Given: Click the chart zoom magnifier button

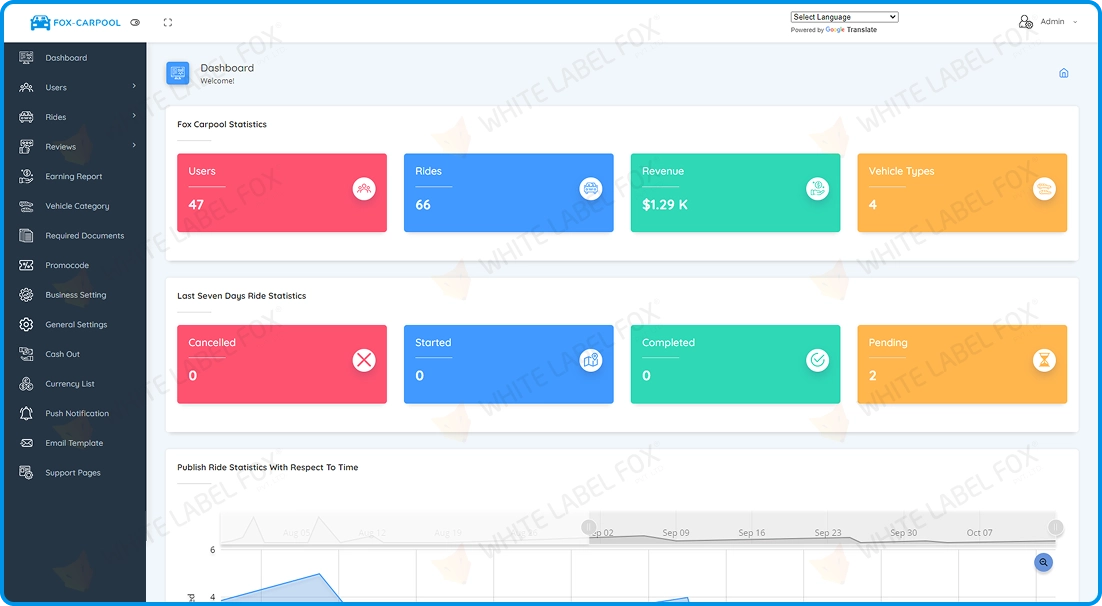Looking at the screenshot, I should point(1043,562).
